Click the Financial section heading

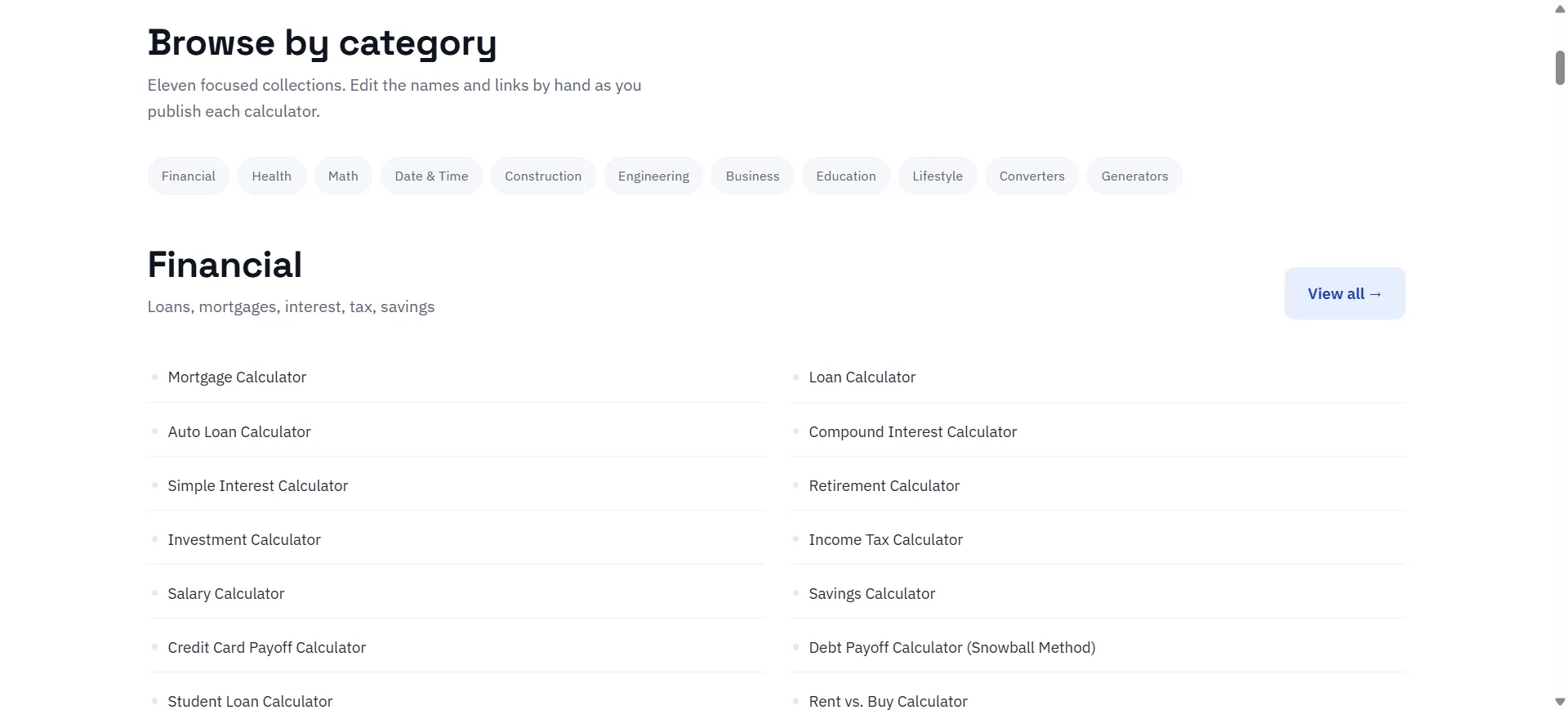pyautogui.click(x=225, y=265)
